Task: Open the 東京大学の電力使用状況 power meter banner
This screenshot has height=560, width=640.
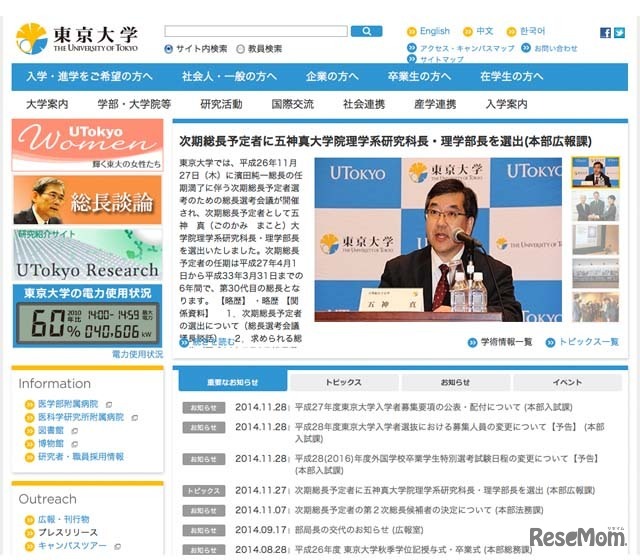Action: 87,316
